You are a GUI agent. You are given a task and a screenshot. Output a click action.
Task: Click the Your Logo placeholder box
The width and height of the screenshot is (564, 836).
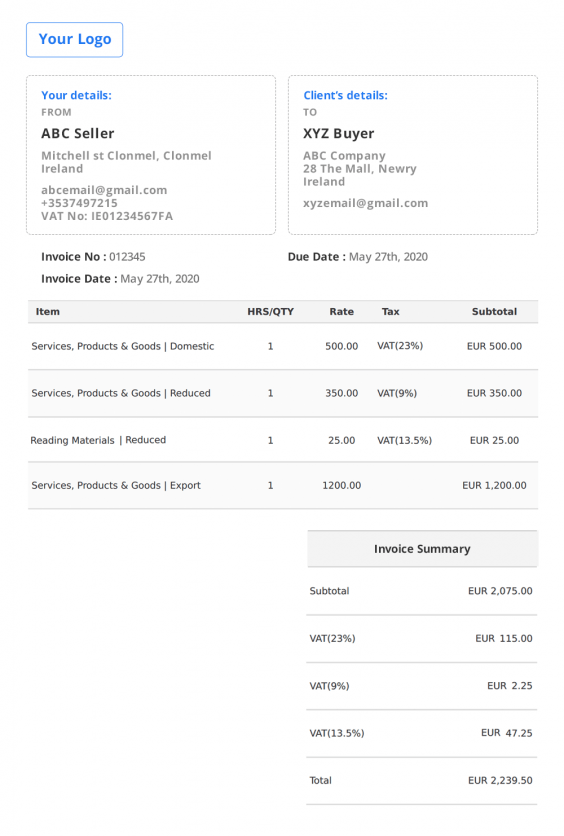(74, 39)
